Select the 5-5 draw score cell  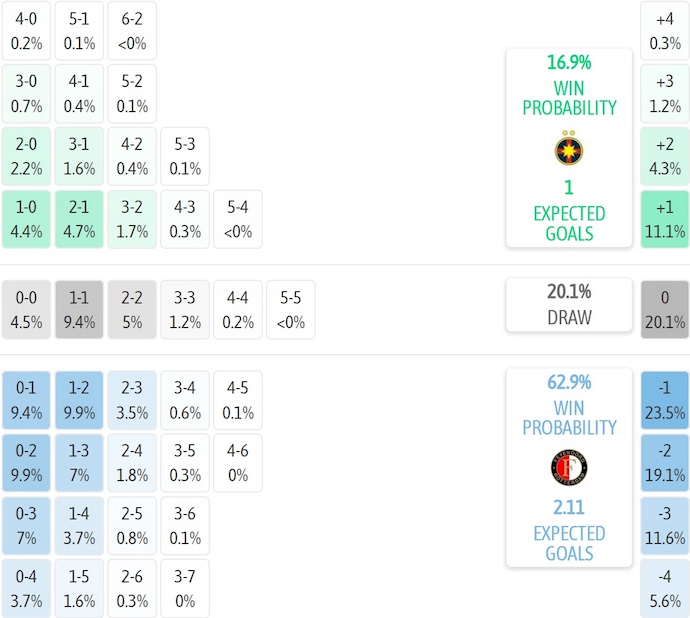tap(291, 309)
